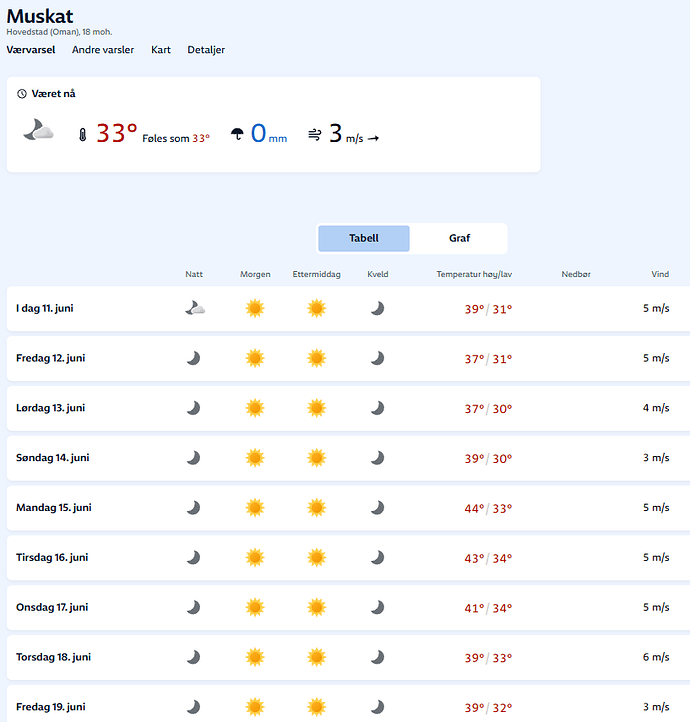
Task: Click the 4 m/s wind value
Action: [x=656, y=408]
